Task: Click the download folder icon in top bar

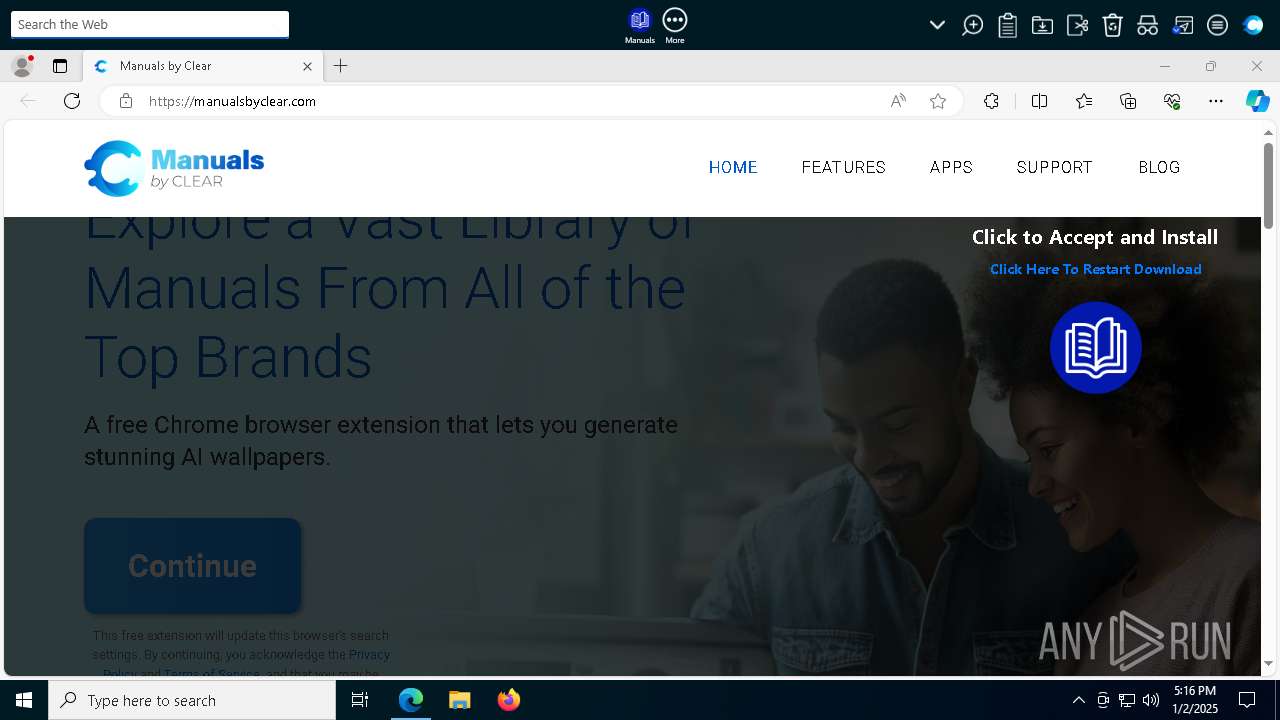Action: pyautogui.click(x=1042, y=25)
